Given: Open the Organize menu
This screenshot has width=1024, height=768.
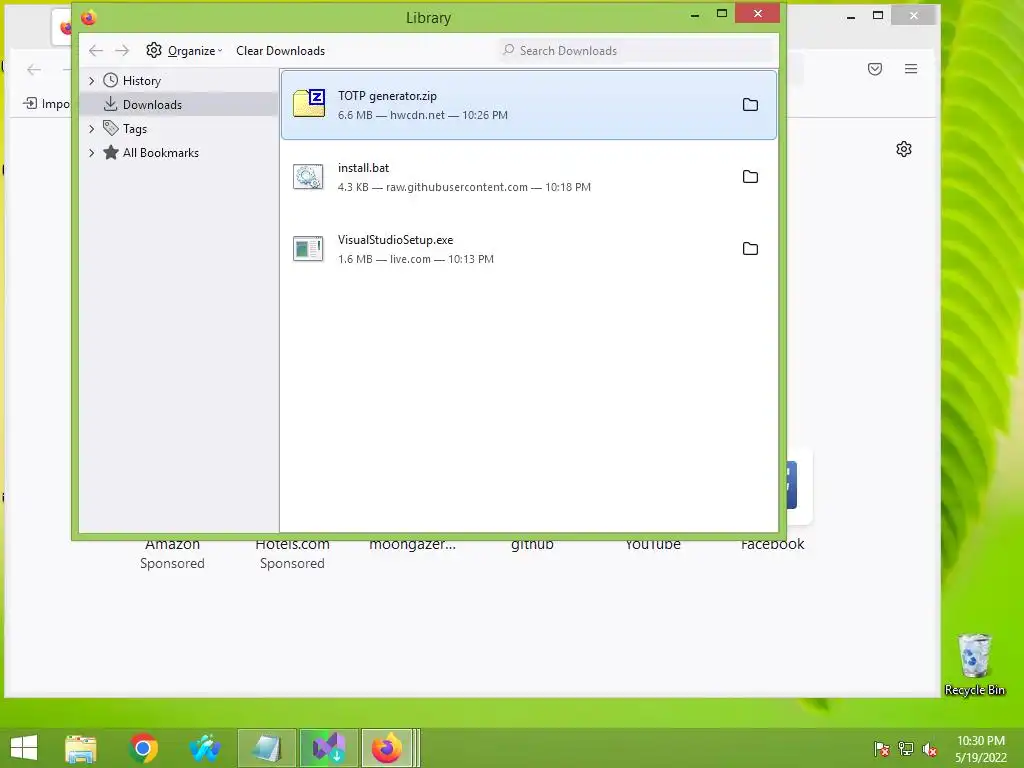Looking at the screenshot, I should coord(184,50).
